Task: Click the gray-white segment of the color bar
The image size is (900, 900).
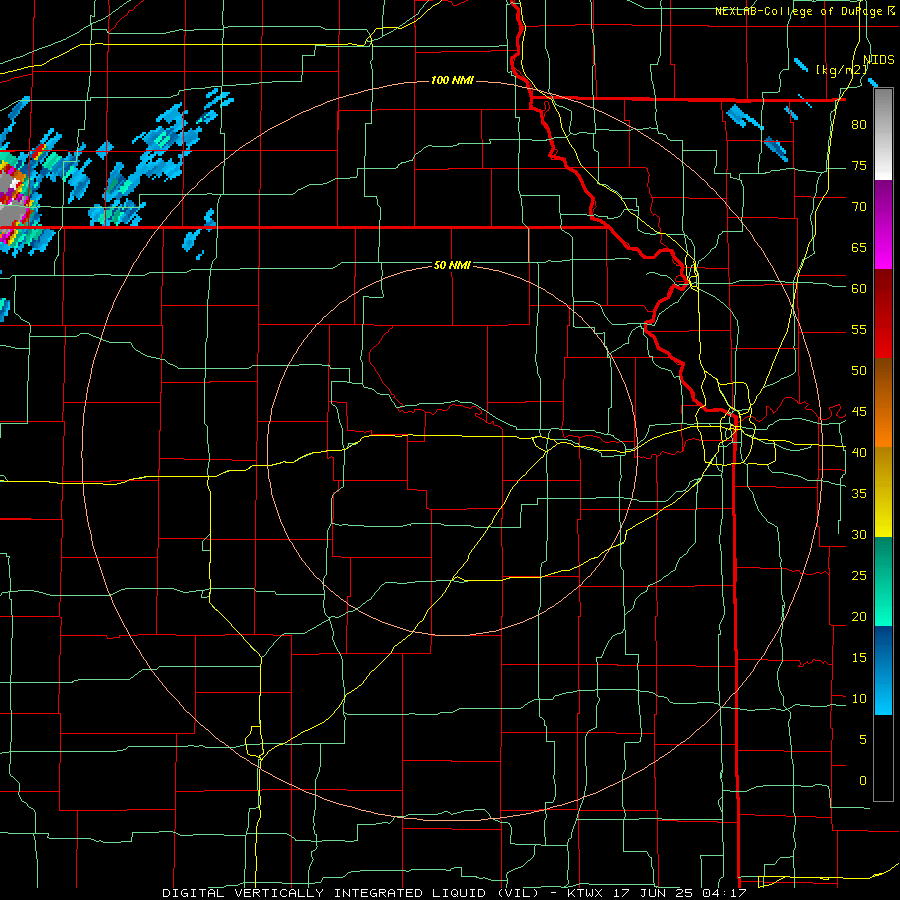Action: click(x=883, y=135)
